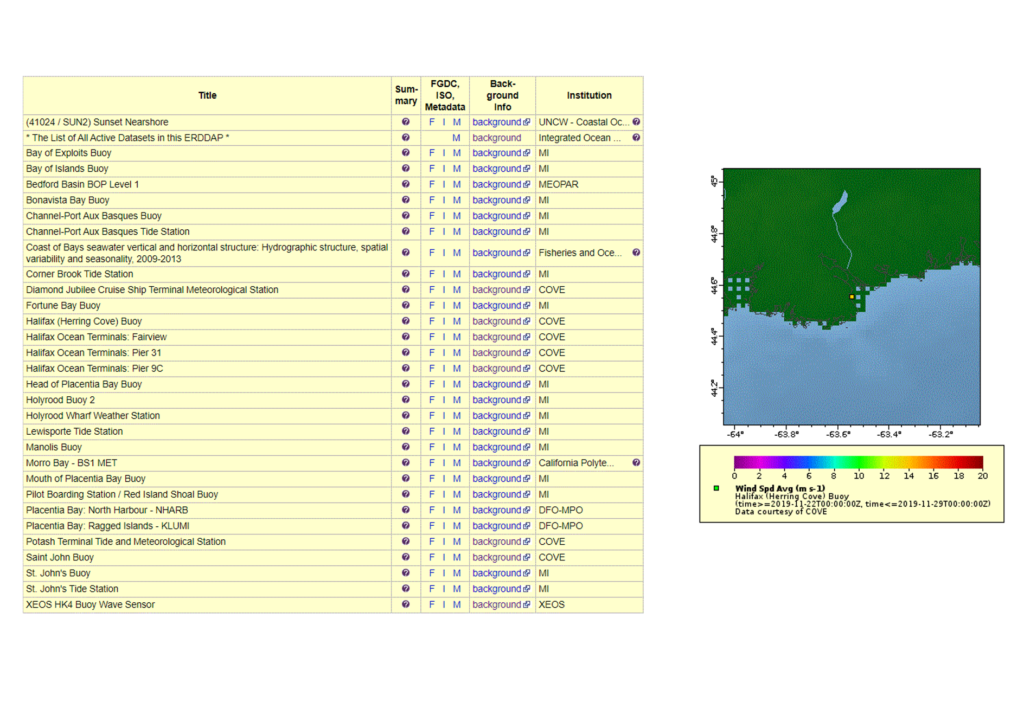Show summary for Saint John Buoy
Viewport: 1024px width, 709px height.
click(x=406, y=558)
